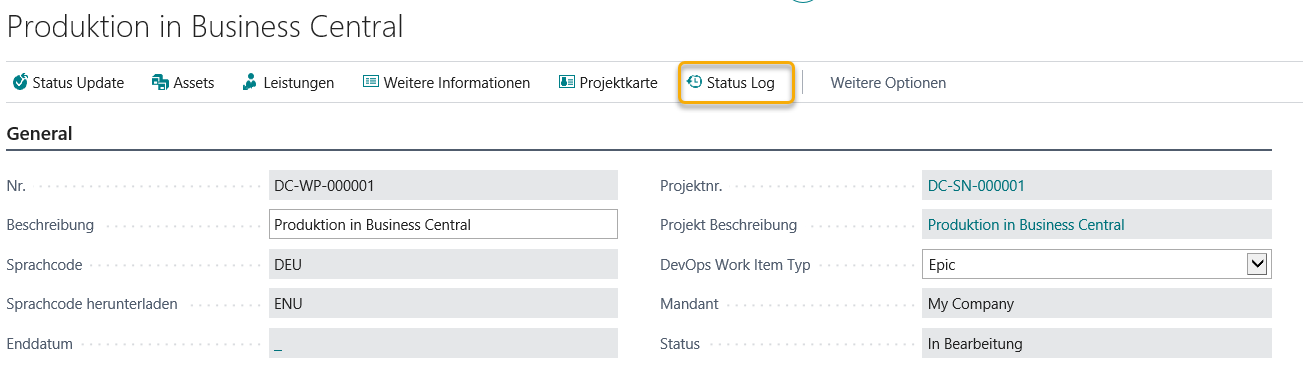Viewport: 1303px width, 386px height.
Task: Click the Projektnr. field label
Action: click(x=691, y=185)
